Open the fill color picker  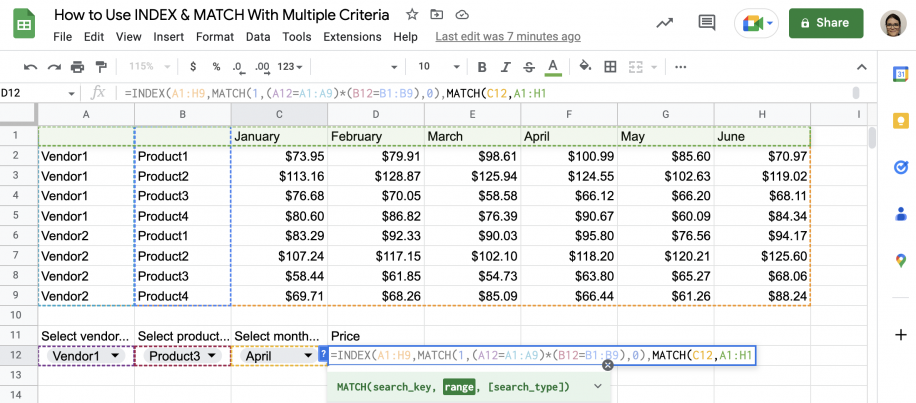pos(585,67)
